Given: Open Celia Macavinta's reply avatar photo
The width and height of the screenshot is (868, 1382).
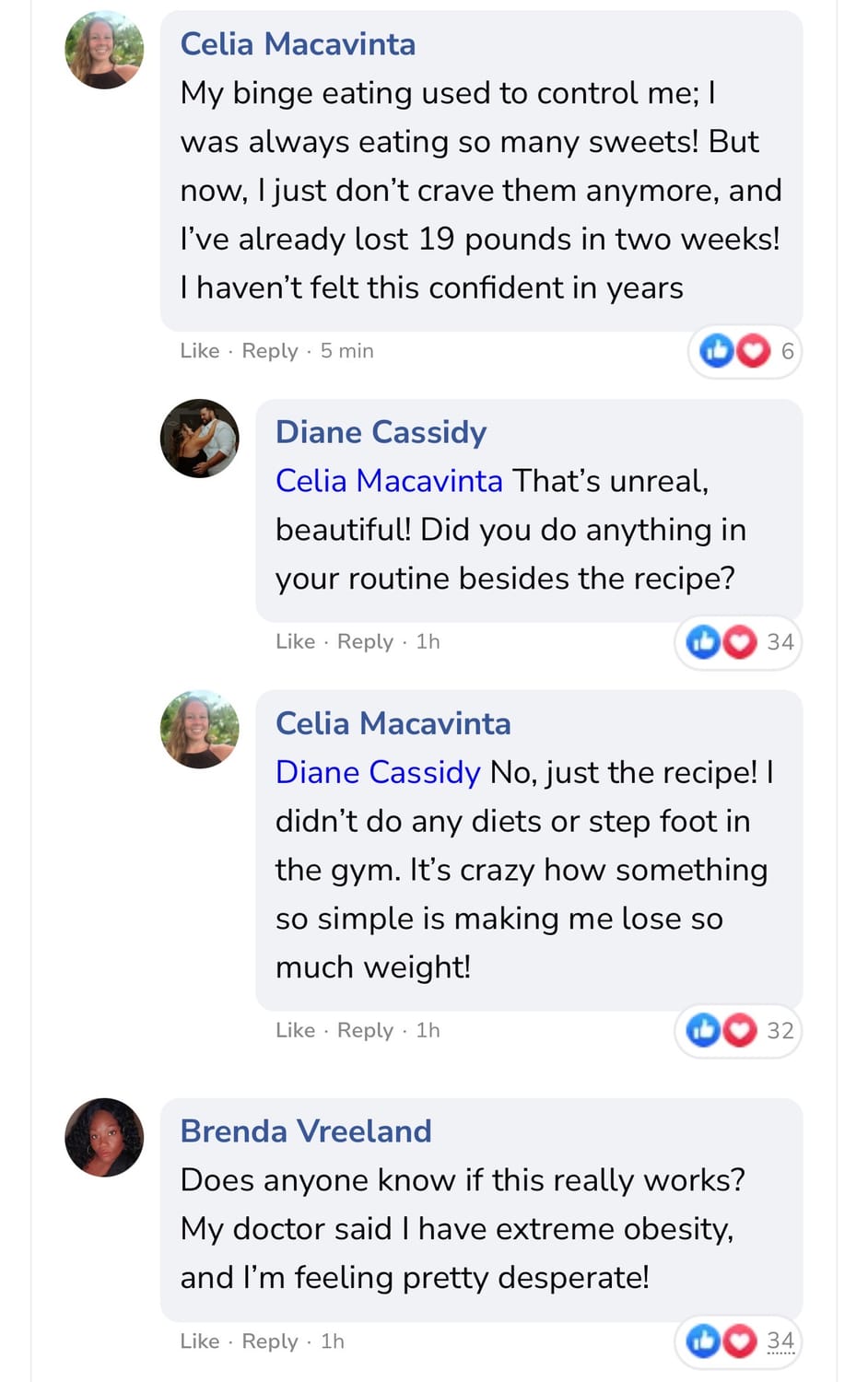Looking at the screenshot, I should coord(199,730).
